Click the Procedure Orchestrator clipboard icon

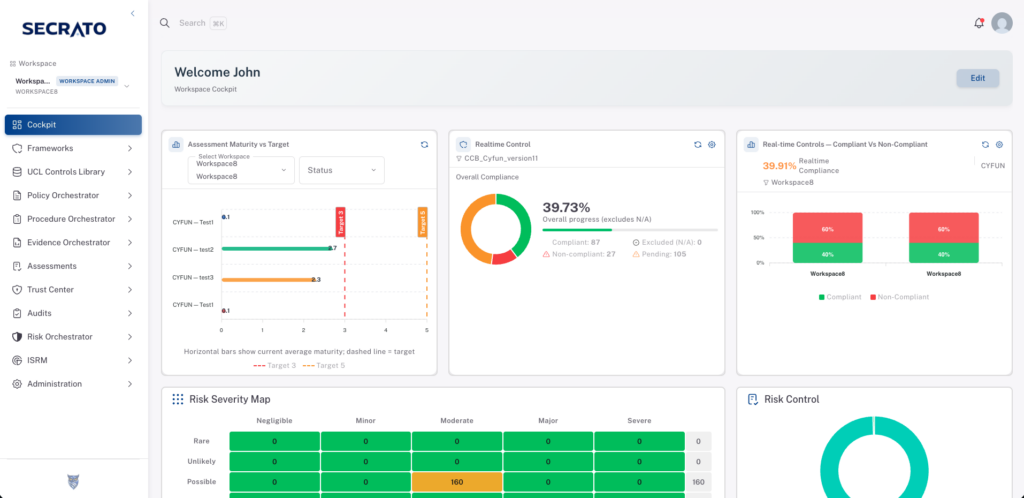coord(17,219)
